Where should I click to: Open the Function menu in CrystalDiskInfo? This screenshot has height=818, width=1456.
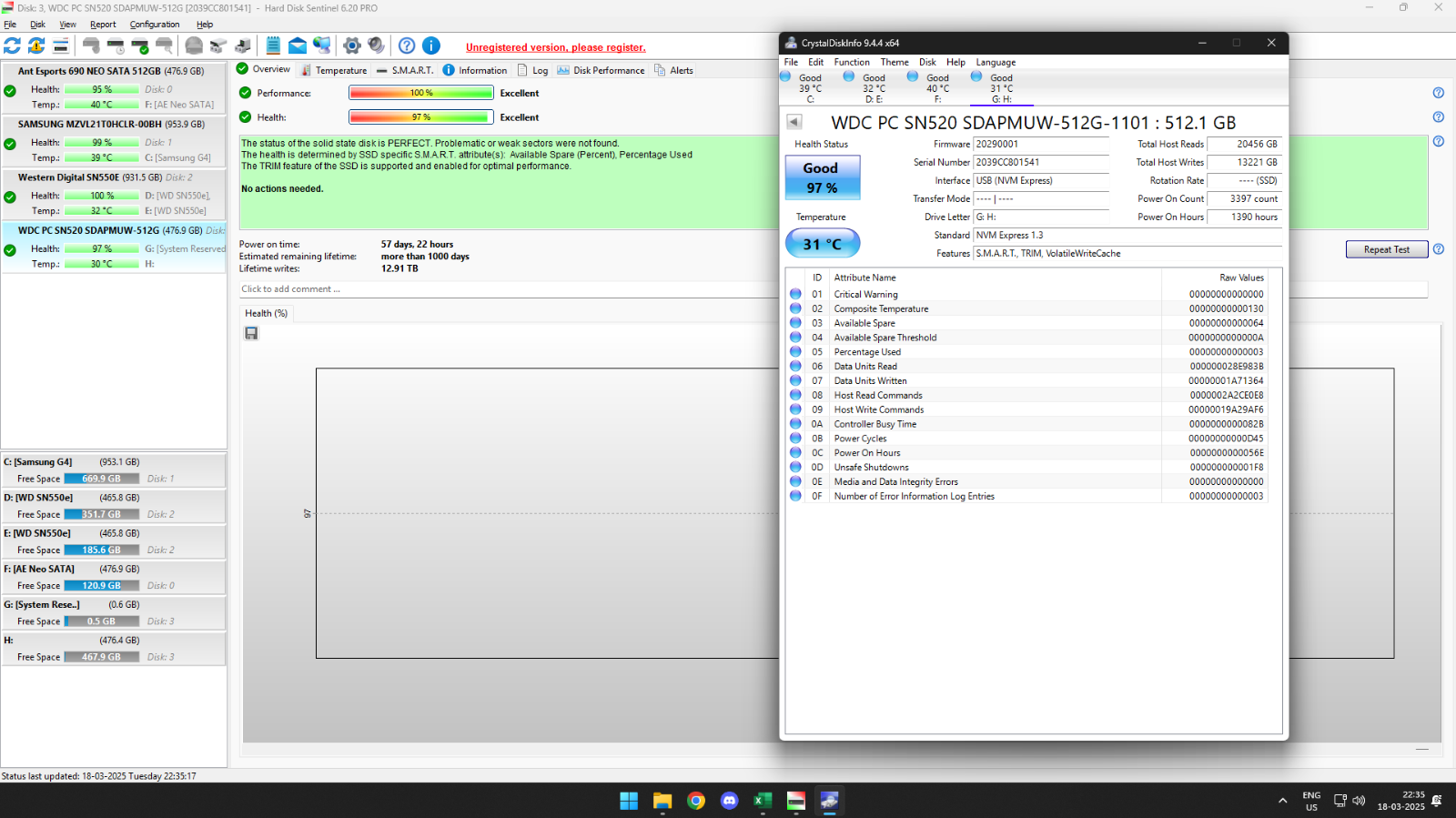[851, 63]
